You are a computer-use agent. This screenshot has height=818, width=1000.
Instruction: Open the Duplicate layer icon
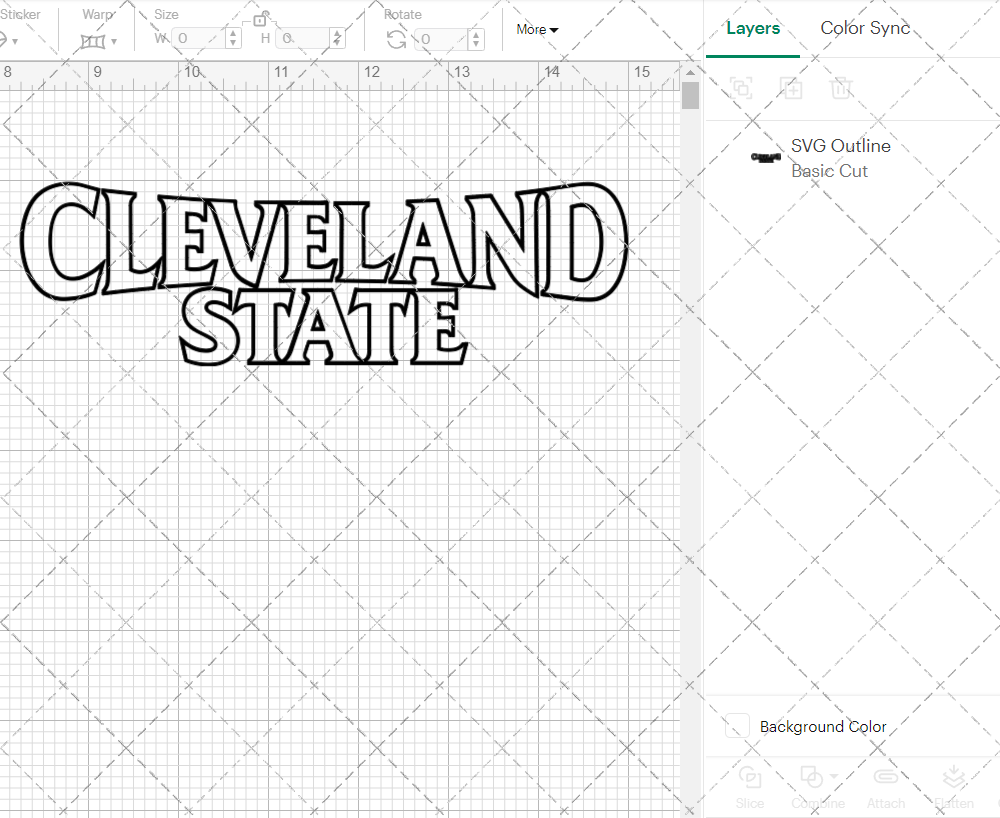click(792, 88)
